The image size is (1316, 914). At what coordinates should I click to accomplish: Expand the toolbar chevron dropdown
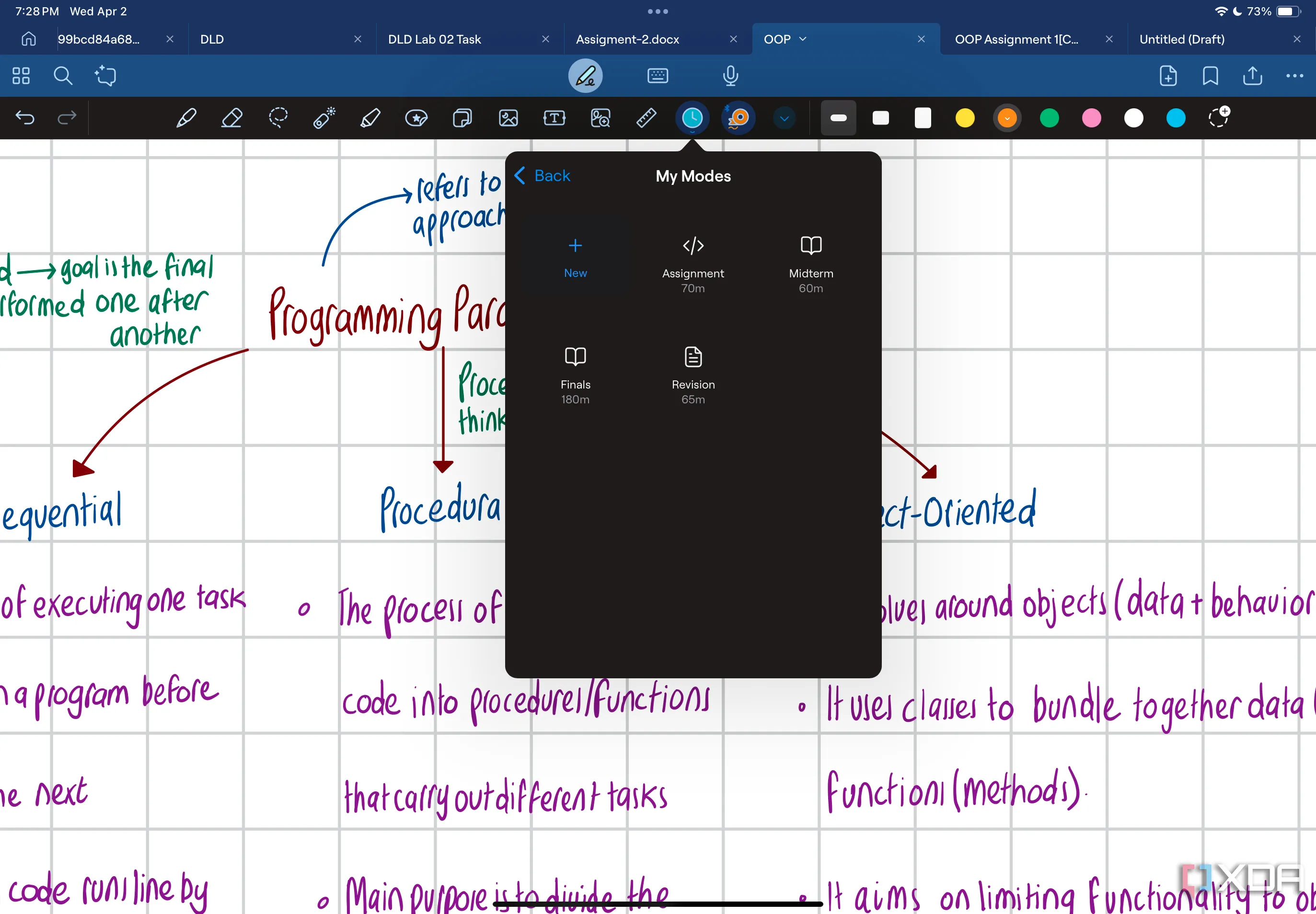(x=785, y=118)
